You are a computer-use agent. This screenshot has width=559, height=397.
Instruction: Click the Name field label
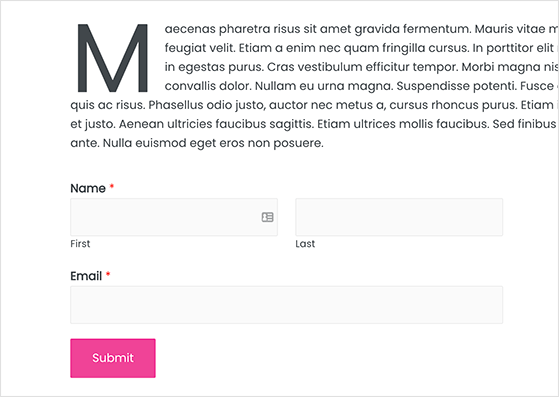88,188
